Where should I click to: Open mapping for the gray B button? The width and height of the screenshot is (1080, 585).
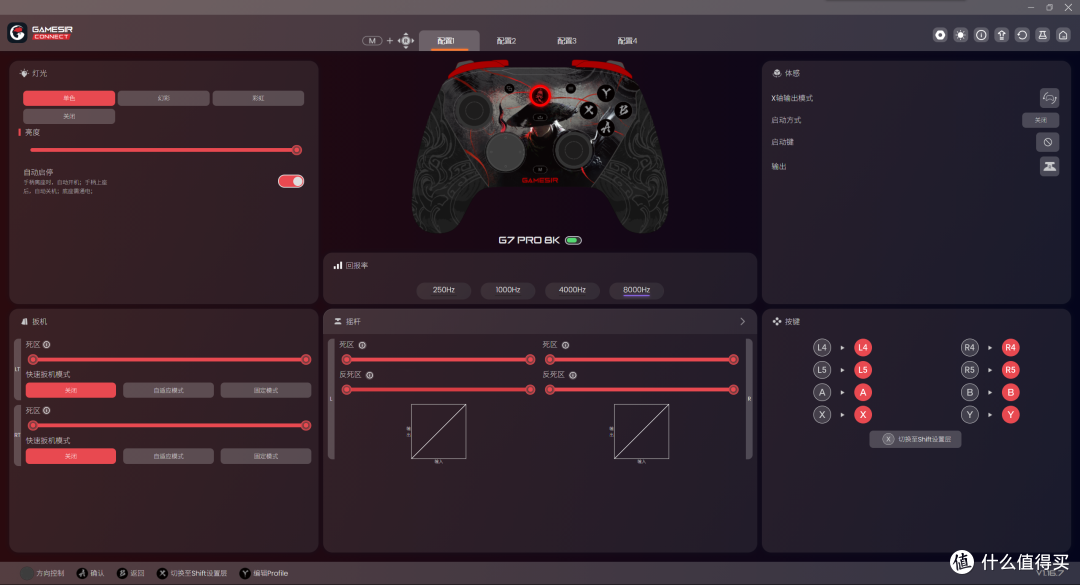click(x=970, y=393)
